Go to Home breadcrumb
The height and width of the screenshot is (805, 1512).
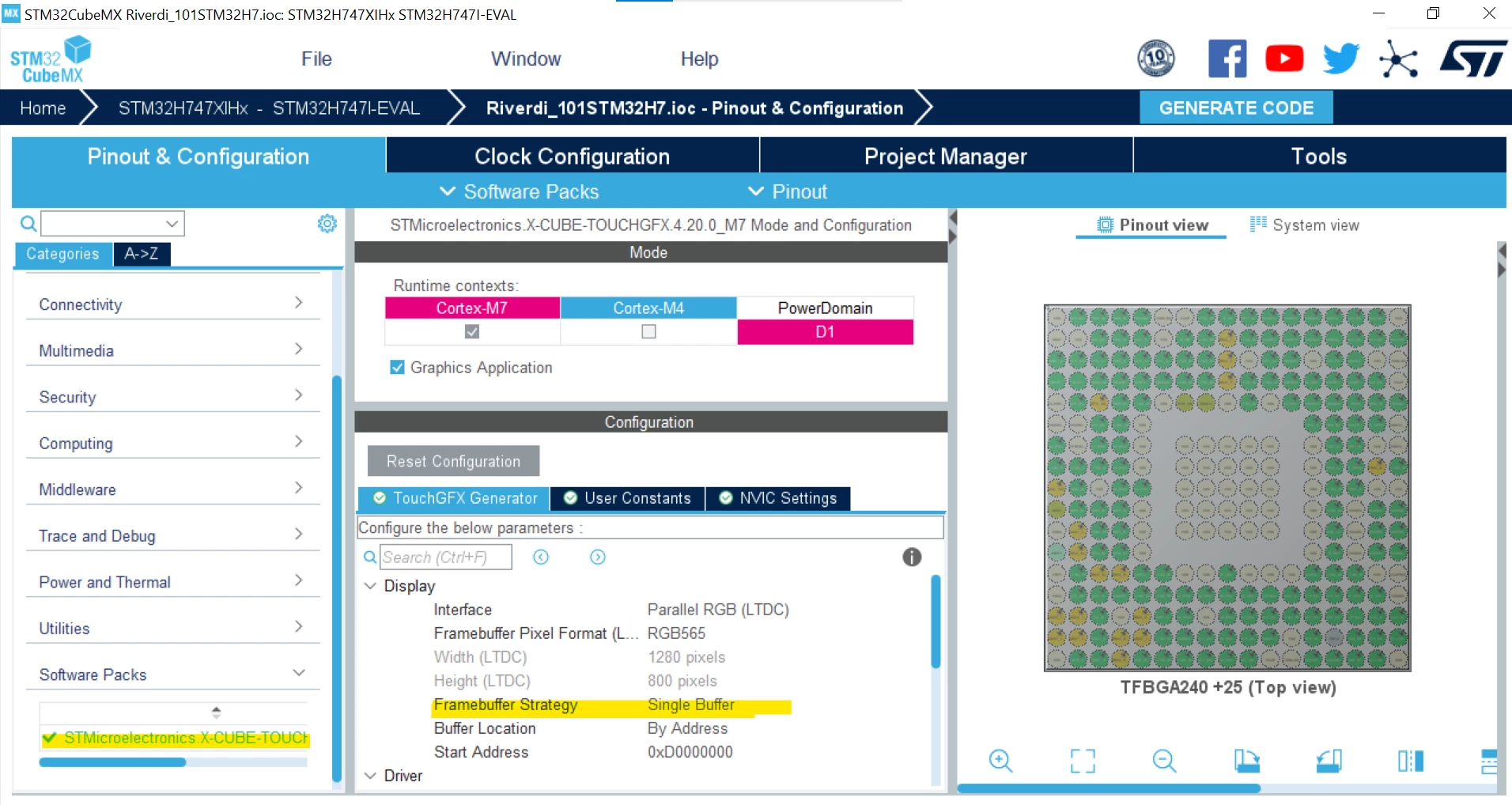tap(43, 108)
